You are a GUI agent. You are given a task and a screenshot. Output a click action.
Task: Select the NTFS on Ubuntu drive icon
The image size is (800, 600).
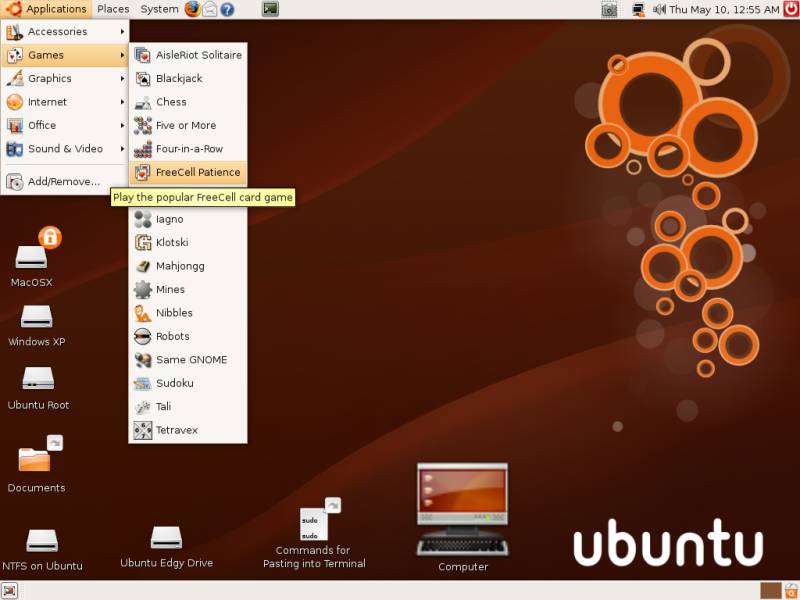pyautogui.click(x=42, y=541)
